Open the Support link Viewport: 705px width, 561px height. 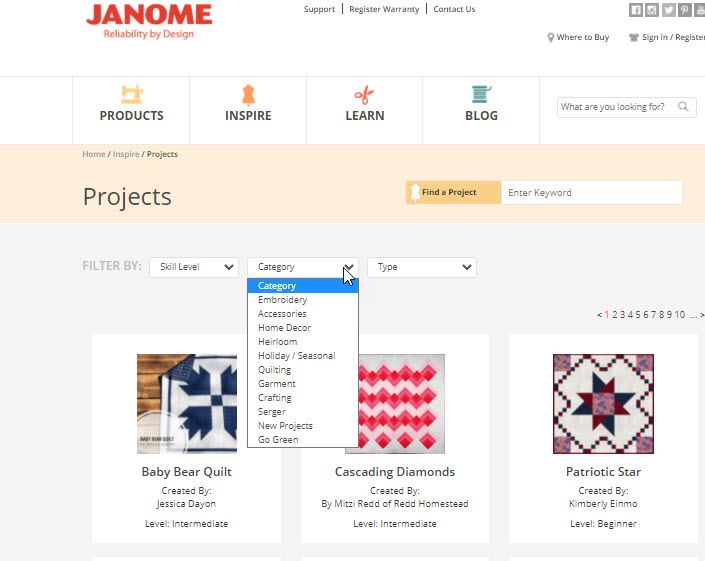click(319, 9)
